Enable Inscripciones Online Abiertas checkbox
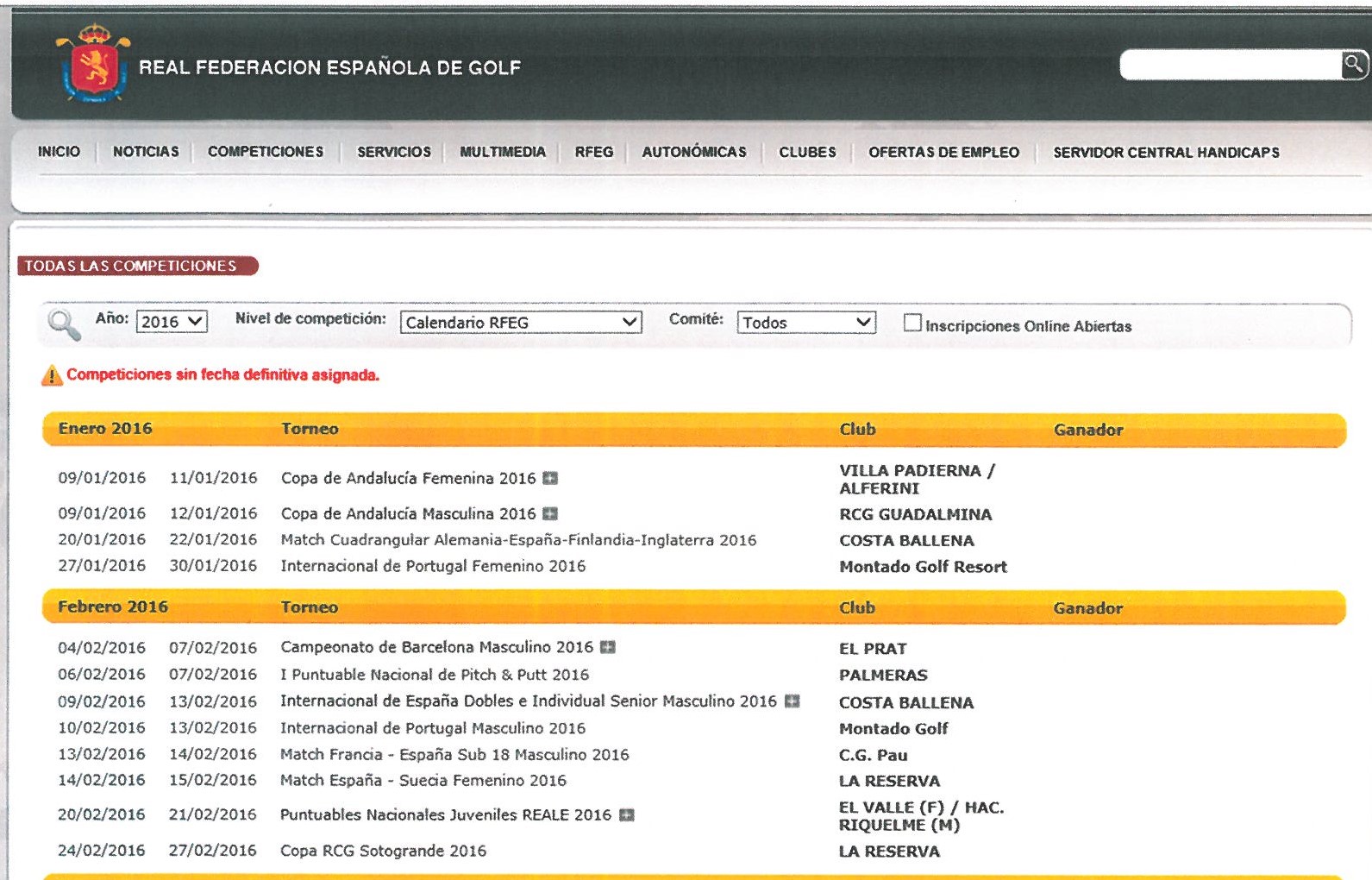This screenshot has width=1372, height=880. pyautogui.click(x=912, y=323)
